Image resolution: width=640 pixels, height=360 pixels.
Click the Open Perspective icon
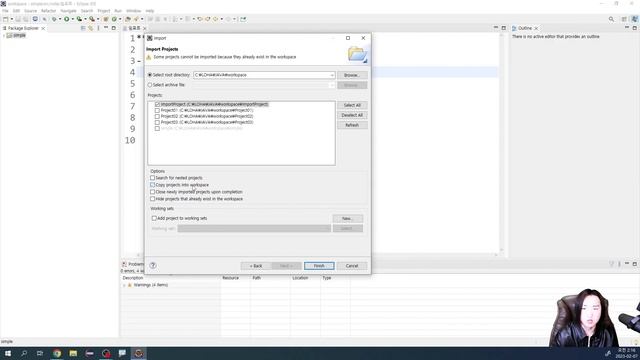pos(624,19)
